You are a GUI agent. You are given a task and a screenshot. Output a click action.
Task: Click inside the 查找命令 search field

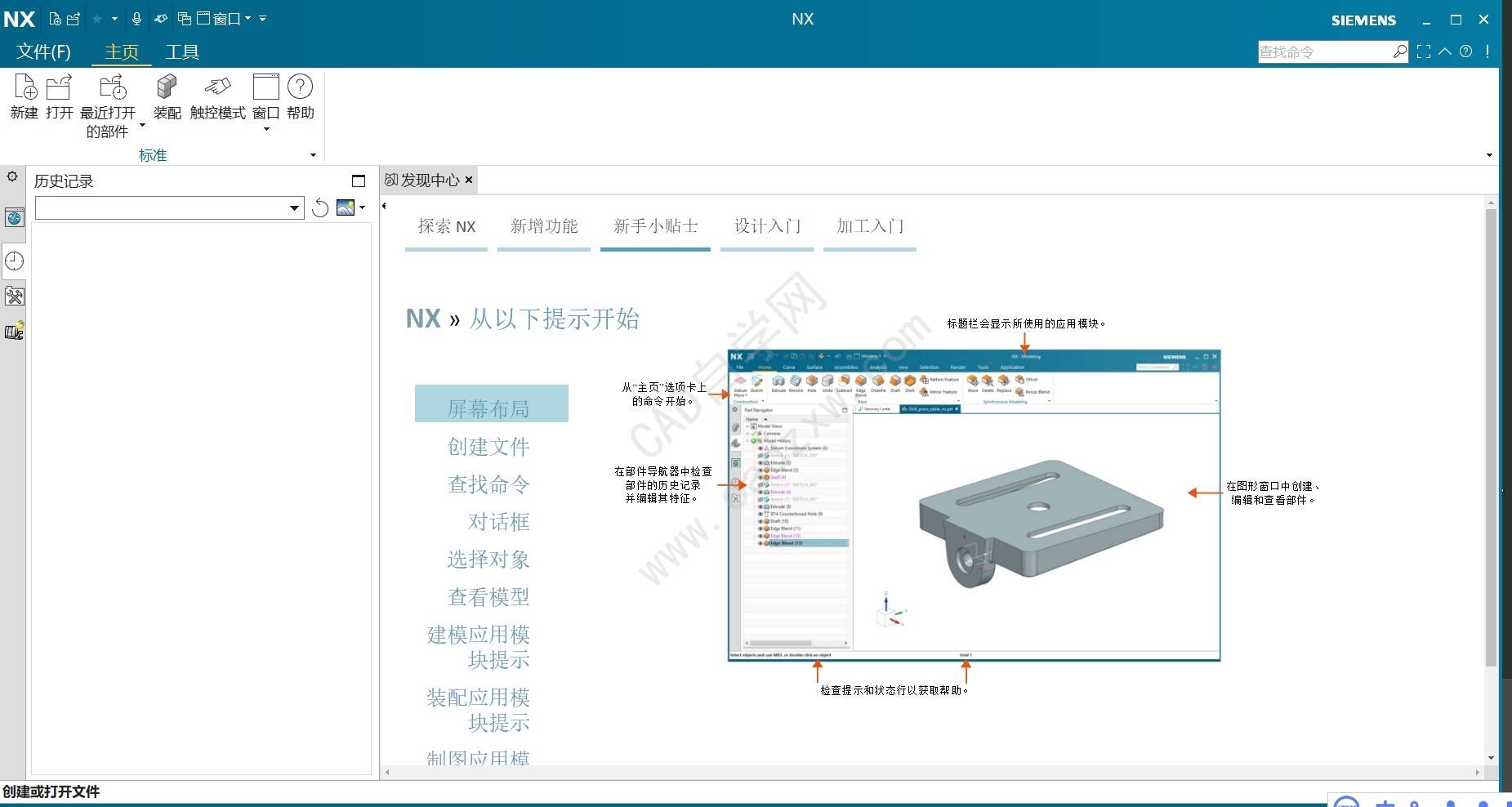pos(1323,51)
